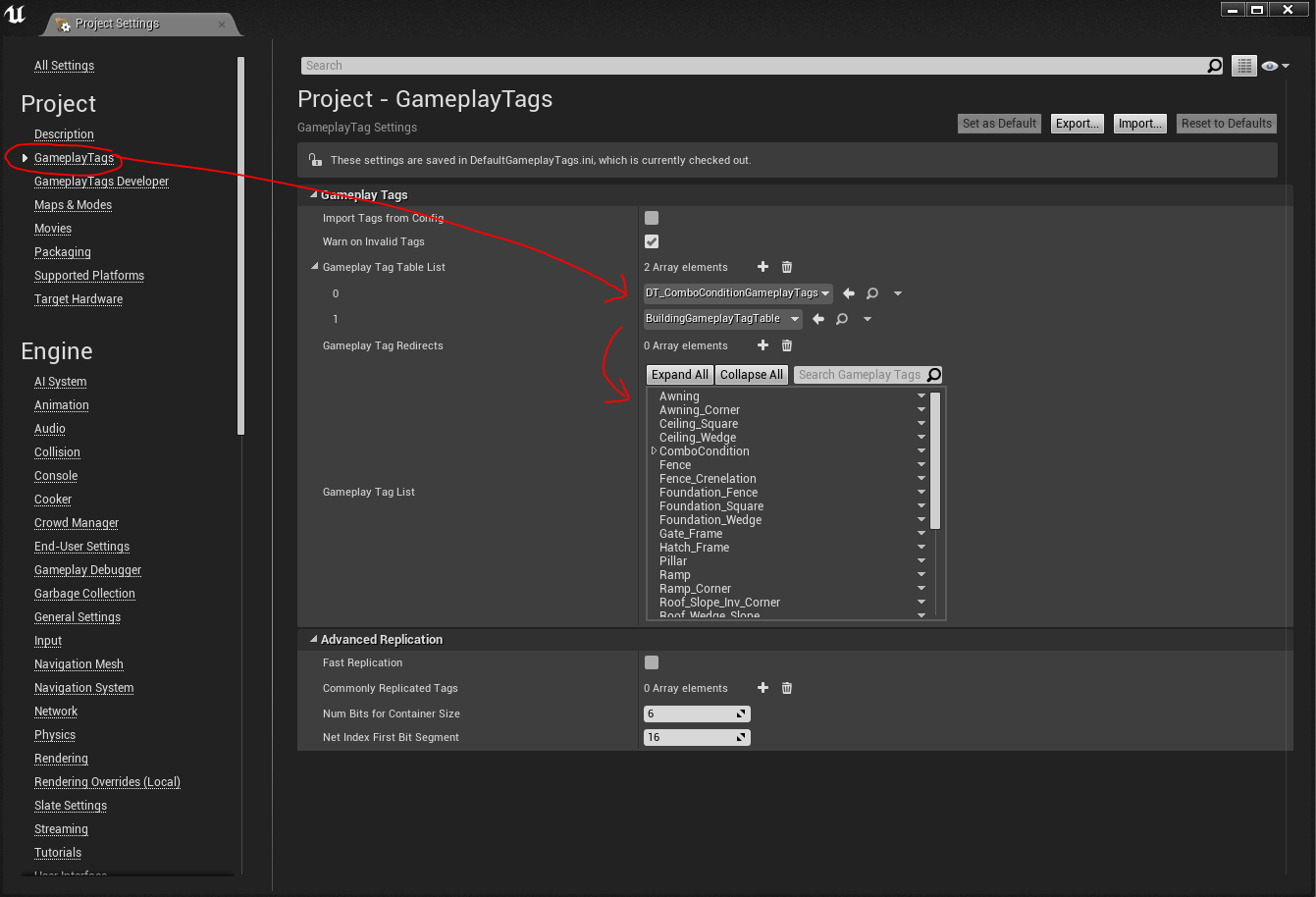Image resolution: width=1316 pixels, height=897 pixels.
Task: Uncheck Warn on Invalid Tags
Action: pos(652,241)
